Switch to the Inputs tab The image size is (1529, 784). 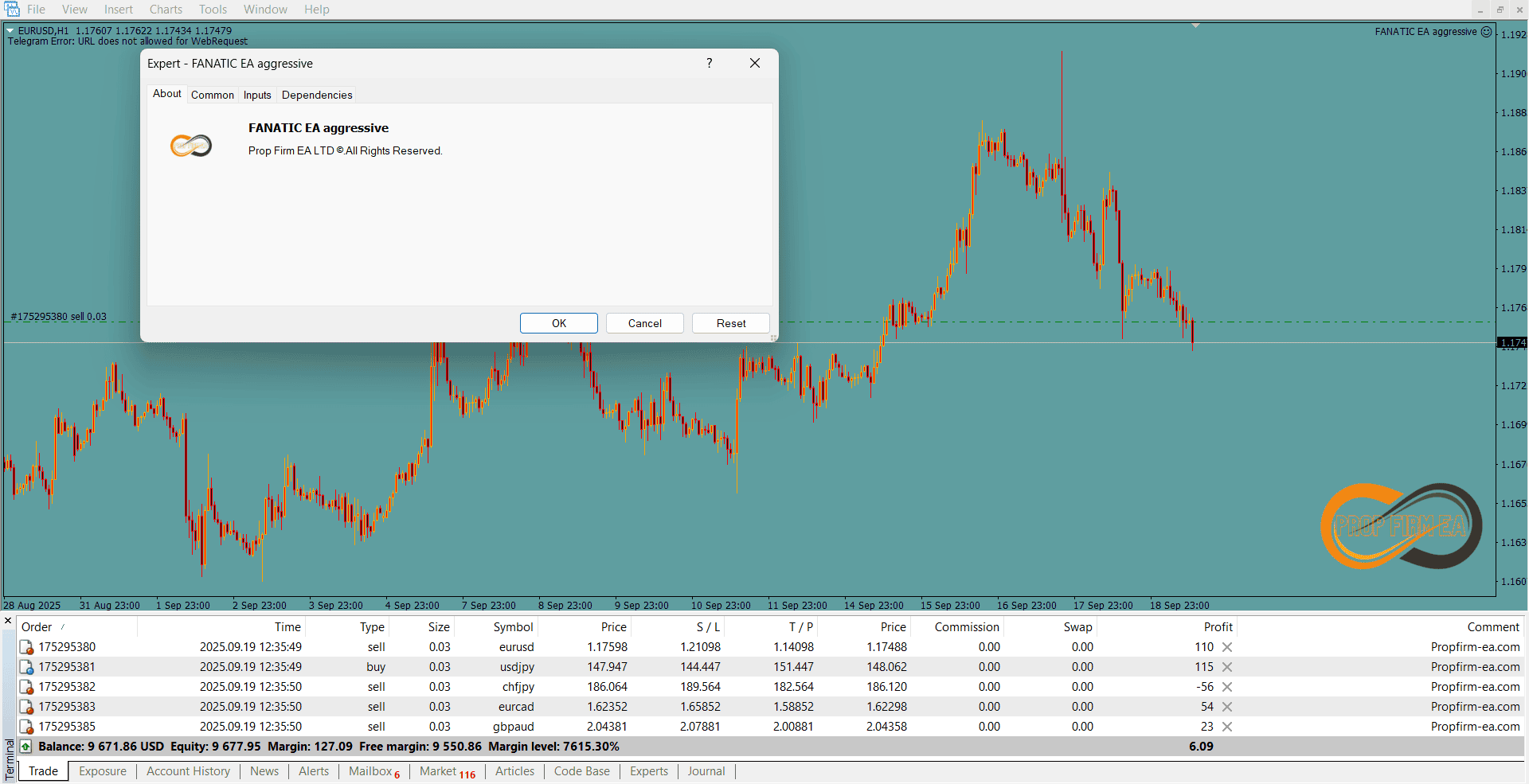[257, 95]
